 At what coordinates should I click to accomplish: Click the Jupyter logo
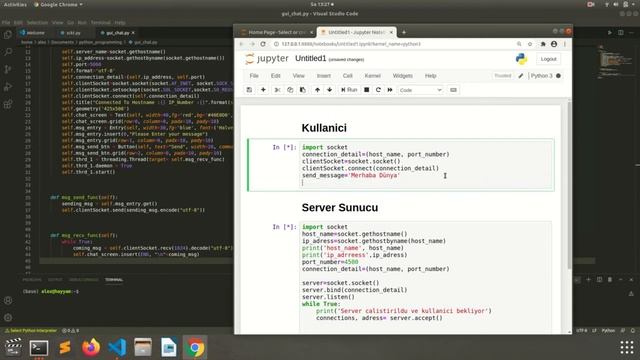(x=267, y=59)
